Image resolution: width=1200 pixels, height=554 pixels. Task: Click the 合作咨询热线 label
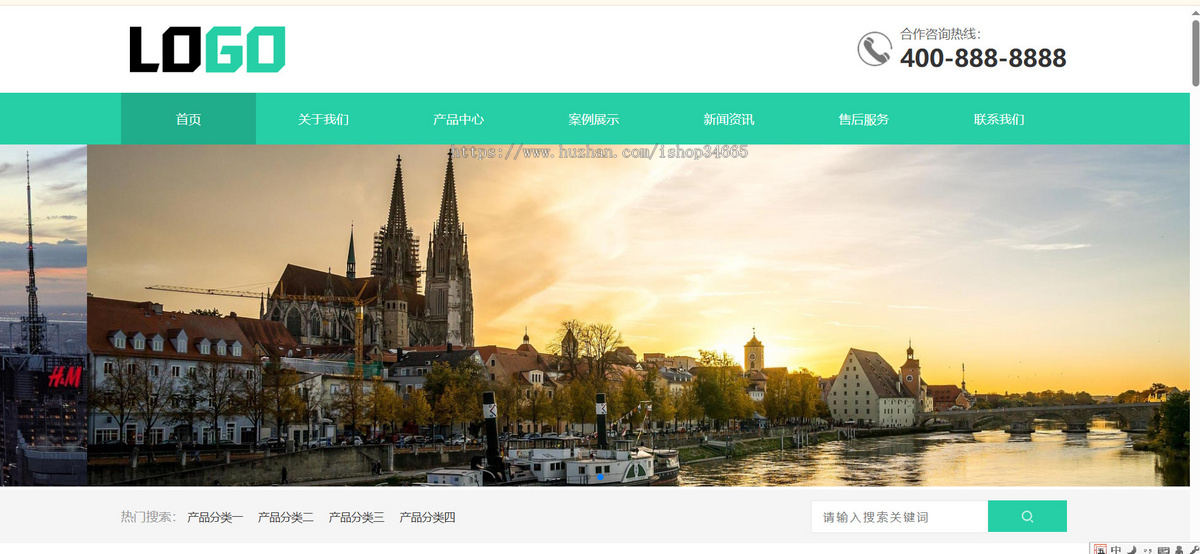tap(940, 34)
